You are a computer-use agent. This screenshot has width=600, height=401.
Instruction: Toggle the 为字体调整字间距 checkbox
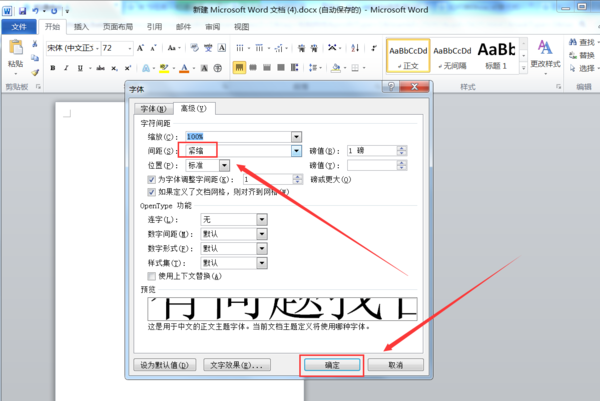click(x=152, y=179)
